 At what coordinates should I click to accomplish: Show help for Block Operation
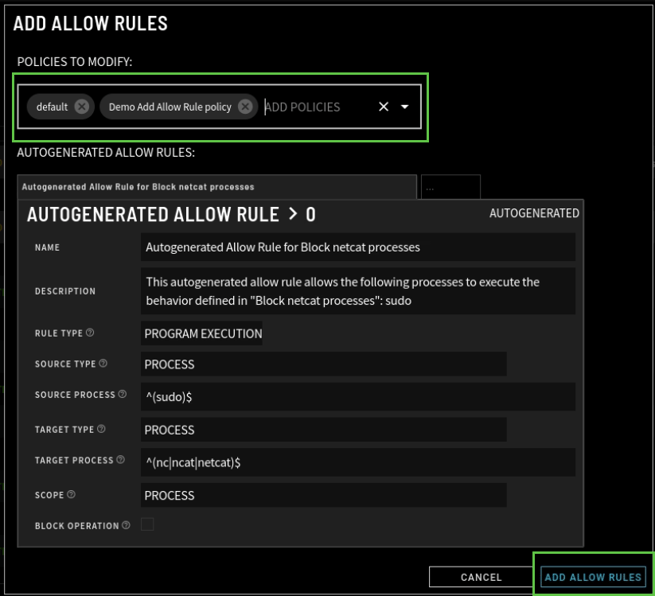126,525
